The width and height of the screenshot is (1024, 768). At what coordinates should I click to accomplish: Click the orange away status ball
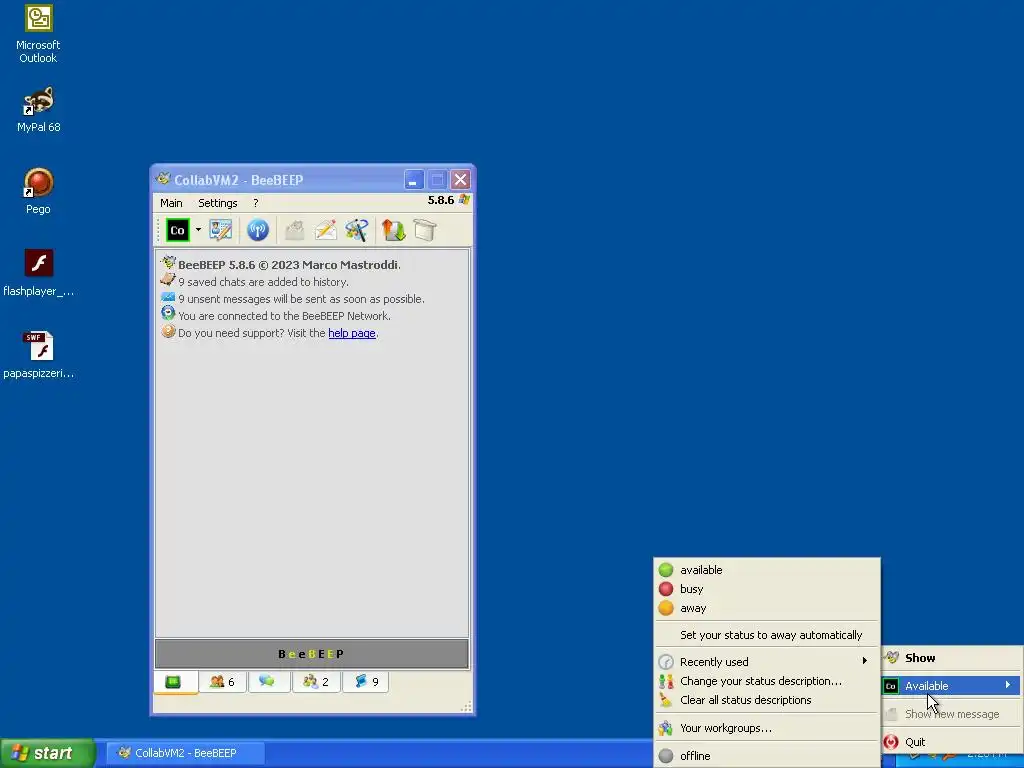point(665,608)
